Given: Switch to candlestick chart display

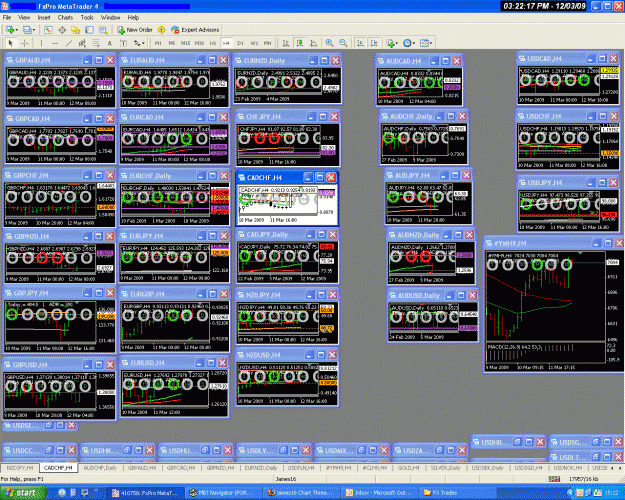Looking at the screenshot, I should (x=300, y=43).
